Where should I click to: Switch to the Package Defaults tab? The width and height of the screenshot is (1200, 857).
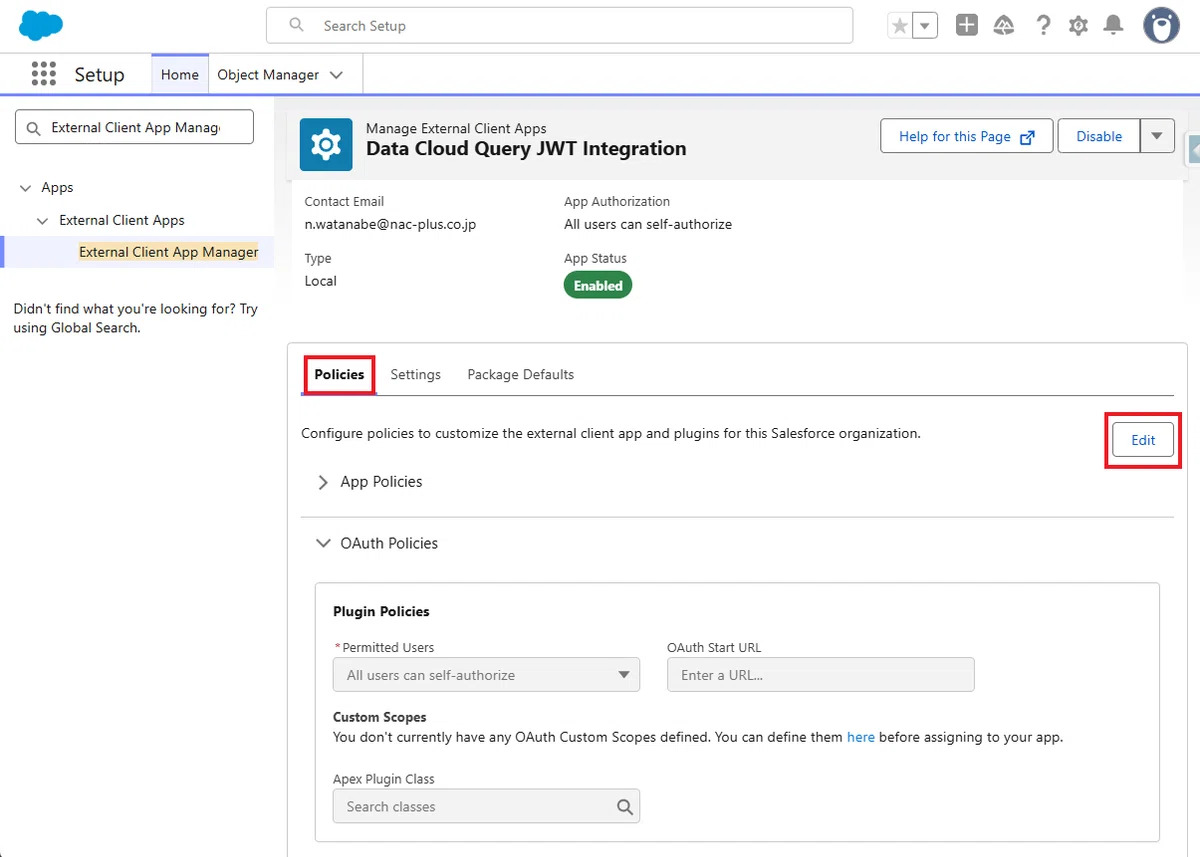(x=521, y=374)
